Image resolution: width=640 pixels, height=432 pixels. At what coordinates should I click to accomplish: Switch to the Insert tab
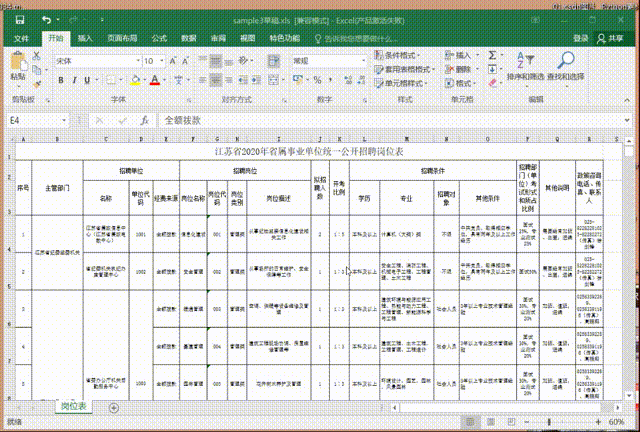(x=85, y=38)
